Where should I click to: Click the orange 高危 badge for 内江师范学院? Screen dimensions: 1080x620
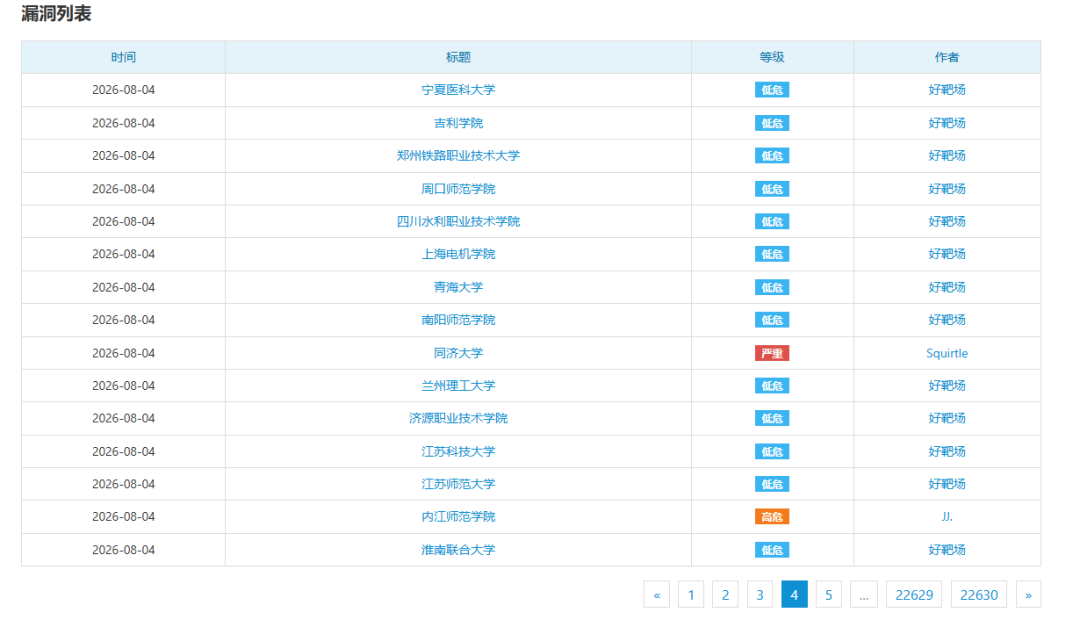(x=772, y=517)
